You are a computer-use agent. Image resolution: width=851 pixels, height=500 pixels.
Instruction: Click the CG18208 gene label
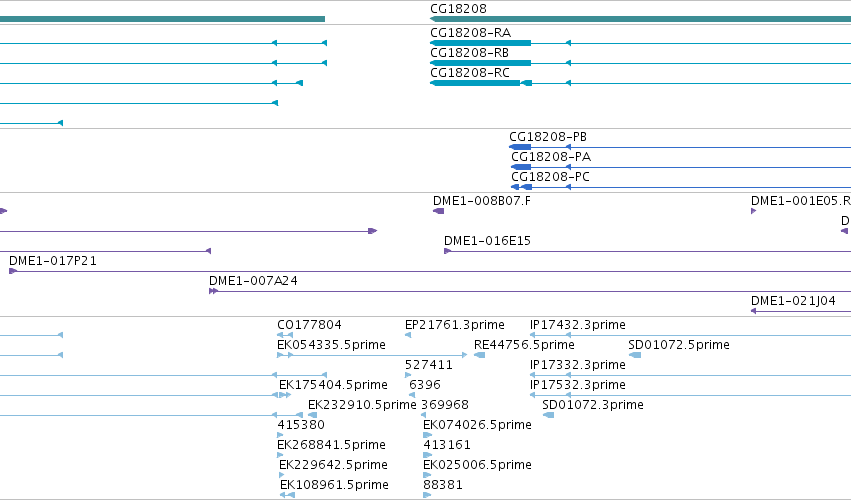458,9
